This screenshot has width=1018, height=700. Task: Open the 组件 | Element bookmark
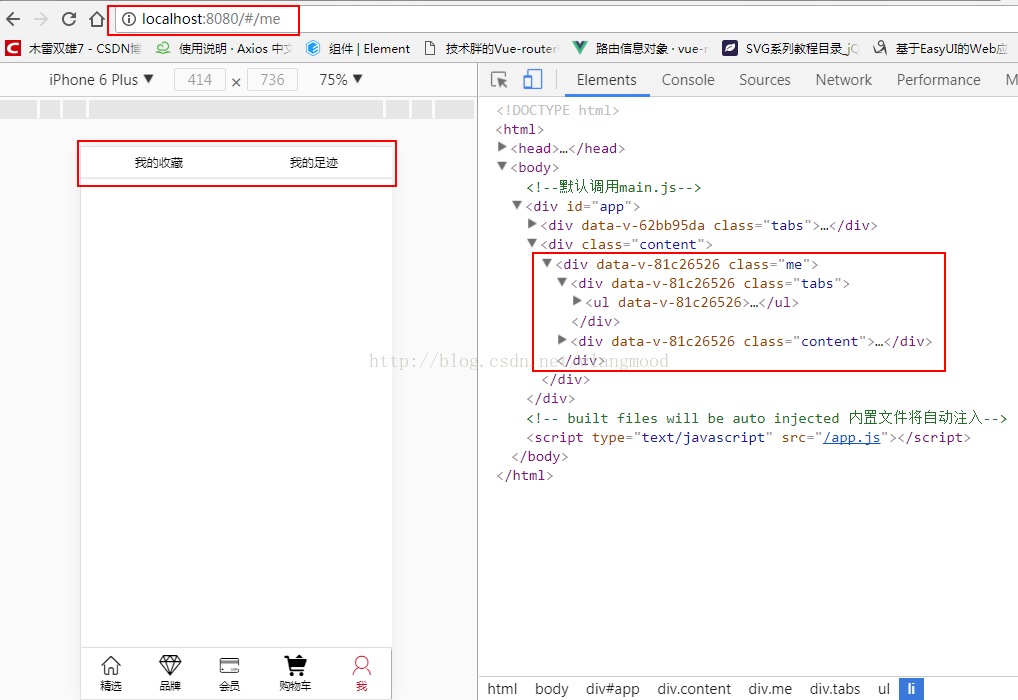(x=358, y=48)
